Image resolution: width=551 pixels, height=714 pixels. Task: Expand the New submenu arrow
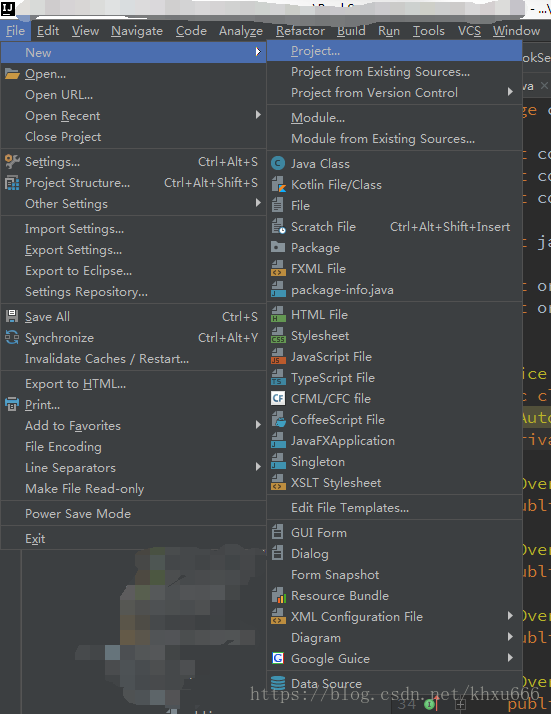tap(258, 51)
